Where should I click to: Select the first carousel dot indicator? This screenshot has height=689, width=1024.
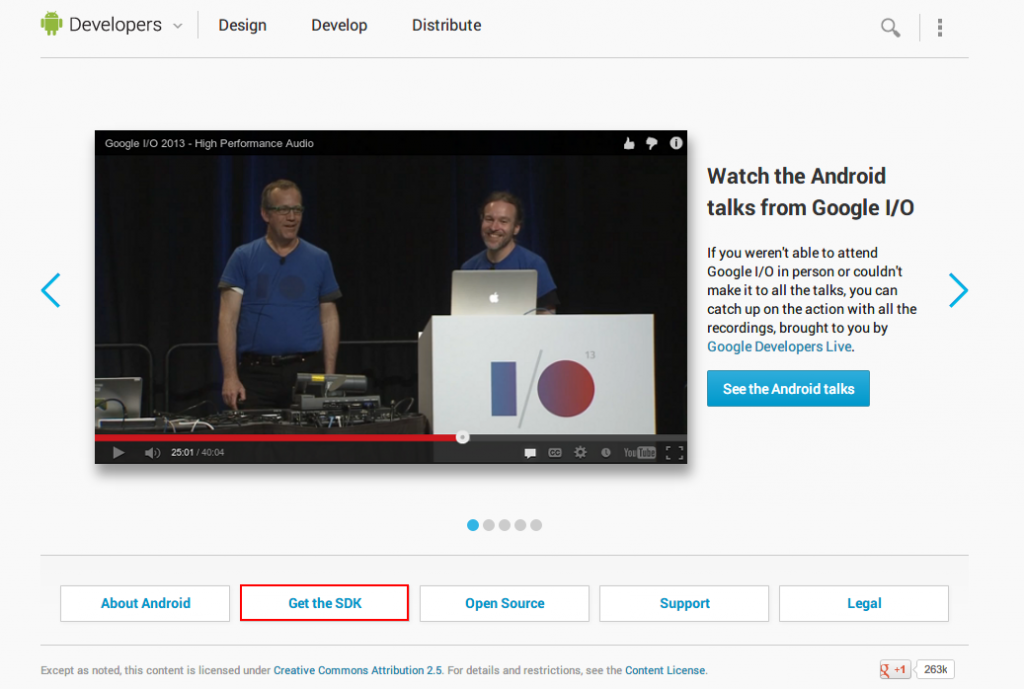(473, 525)
